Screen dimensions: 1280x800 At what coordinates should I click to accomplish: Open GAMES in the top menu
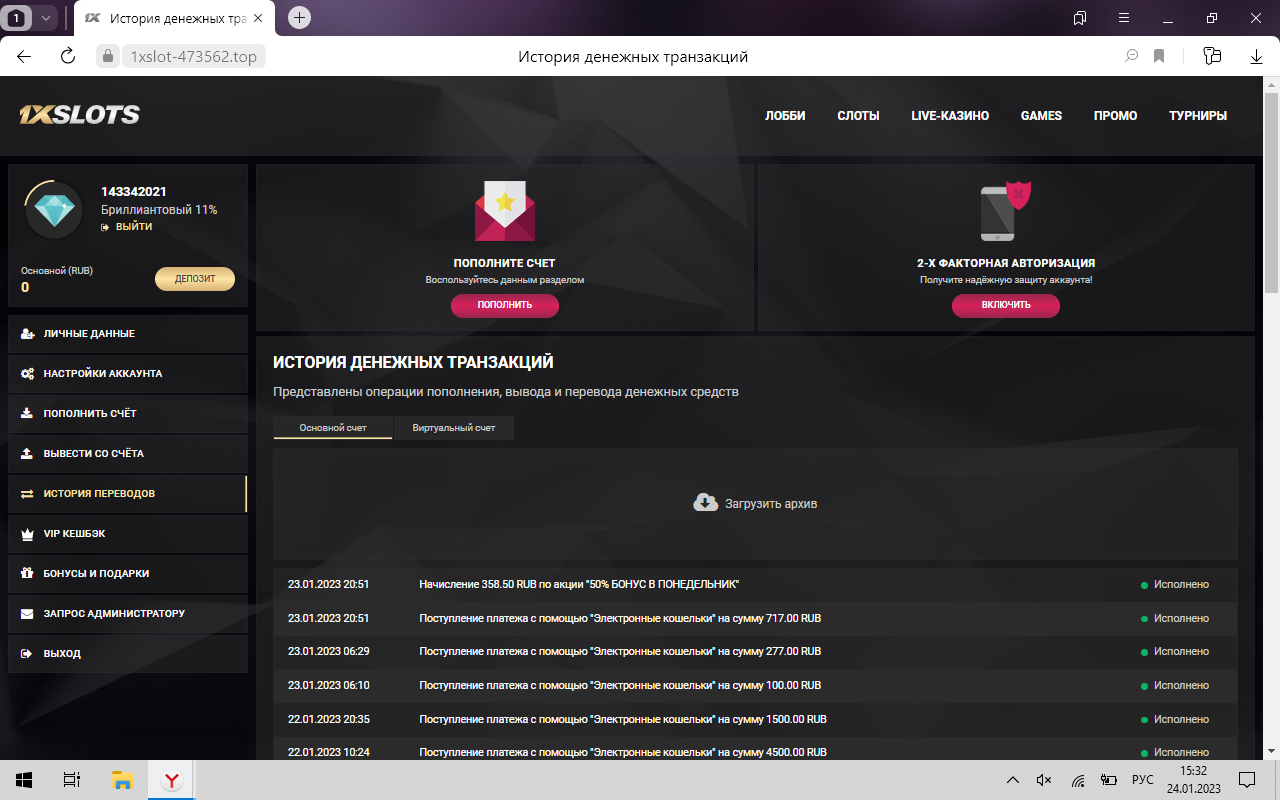(1041, 116)
